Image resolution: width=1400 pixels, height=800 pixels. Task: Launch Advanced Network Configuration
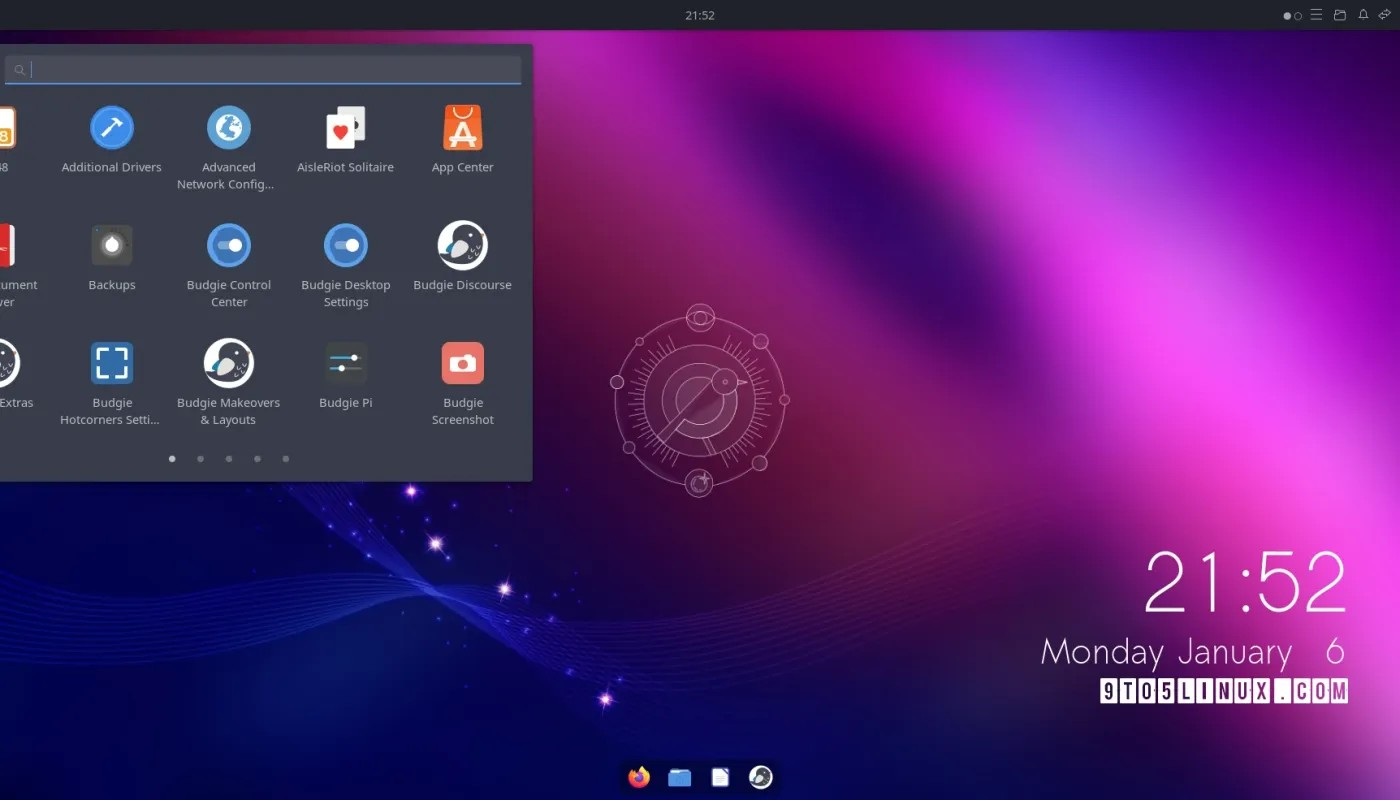(229, 128)
